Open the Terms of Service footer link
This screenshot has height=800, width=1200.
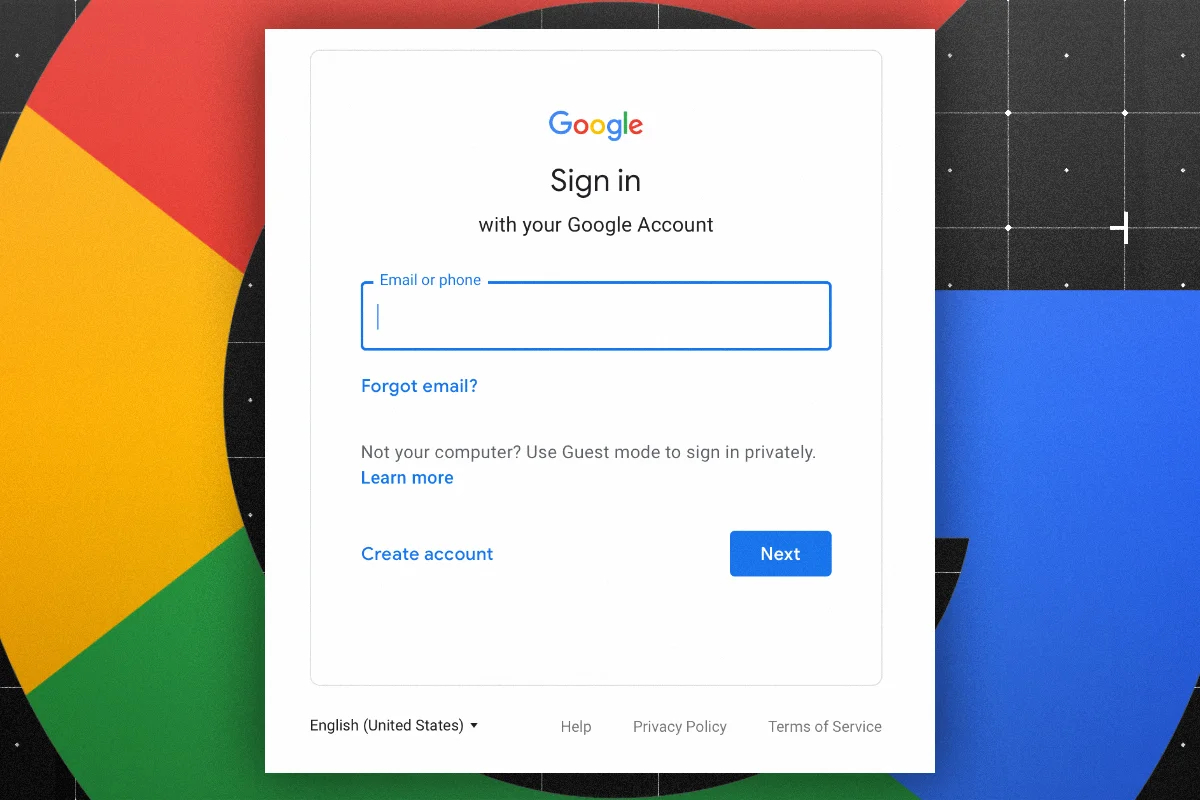pyautogui.click(x=825, y=727)
